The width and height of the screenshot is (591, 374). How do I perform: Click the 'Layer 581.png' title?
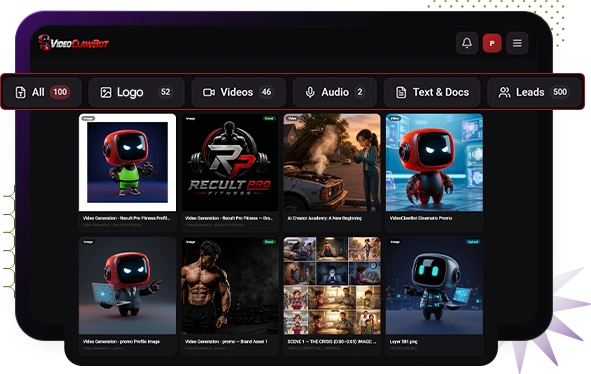click(x=403, y=342)
